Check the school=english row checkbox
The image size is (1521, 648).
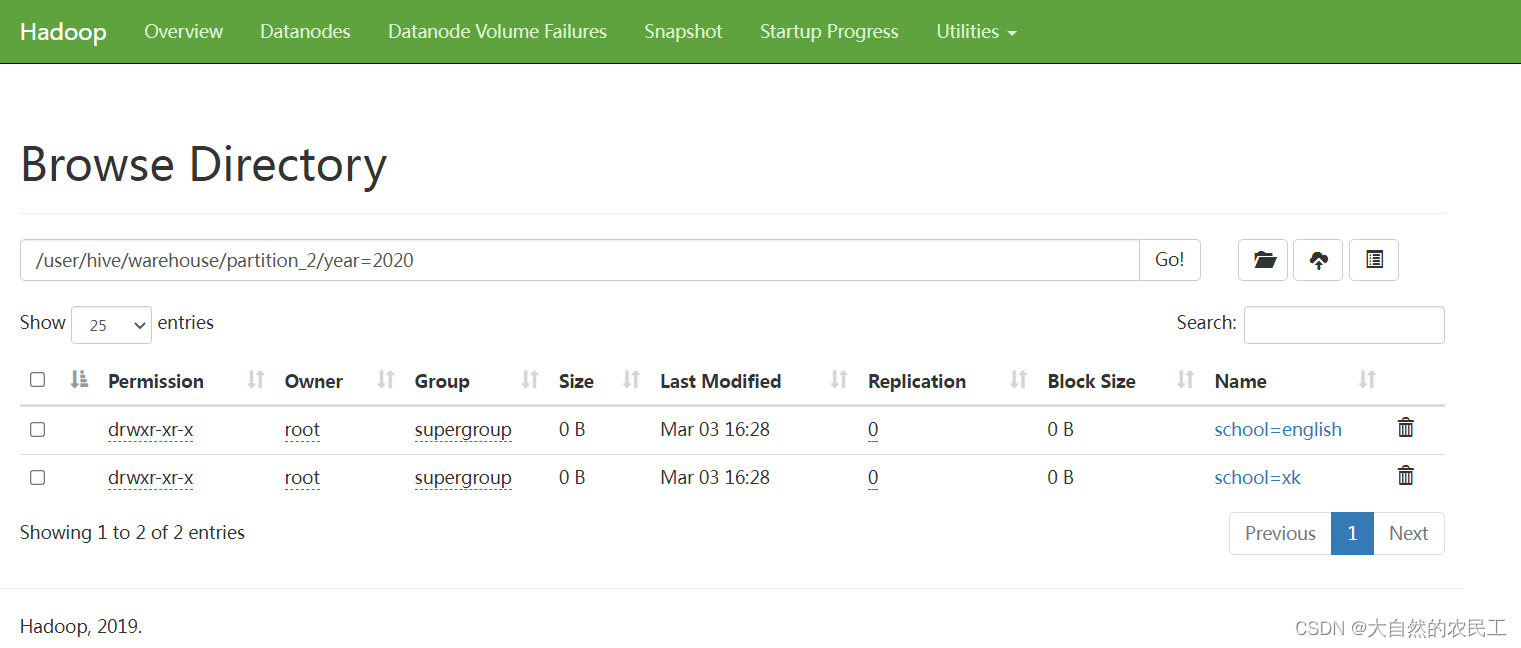tap(37, 429)
